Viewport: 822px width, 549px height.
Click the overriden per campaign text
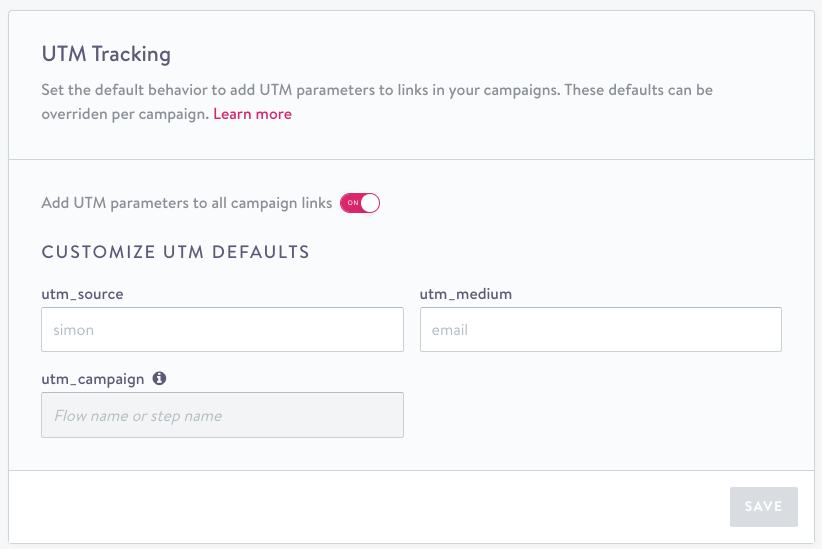tap(125, 114)
